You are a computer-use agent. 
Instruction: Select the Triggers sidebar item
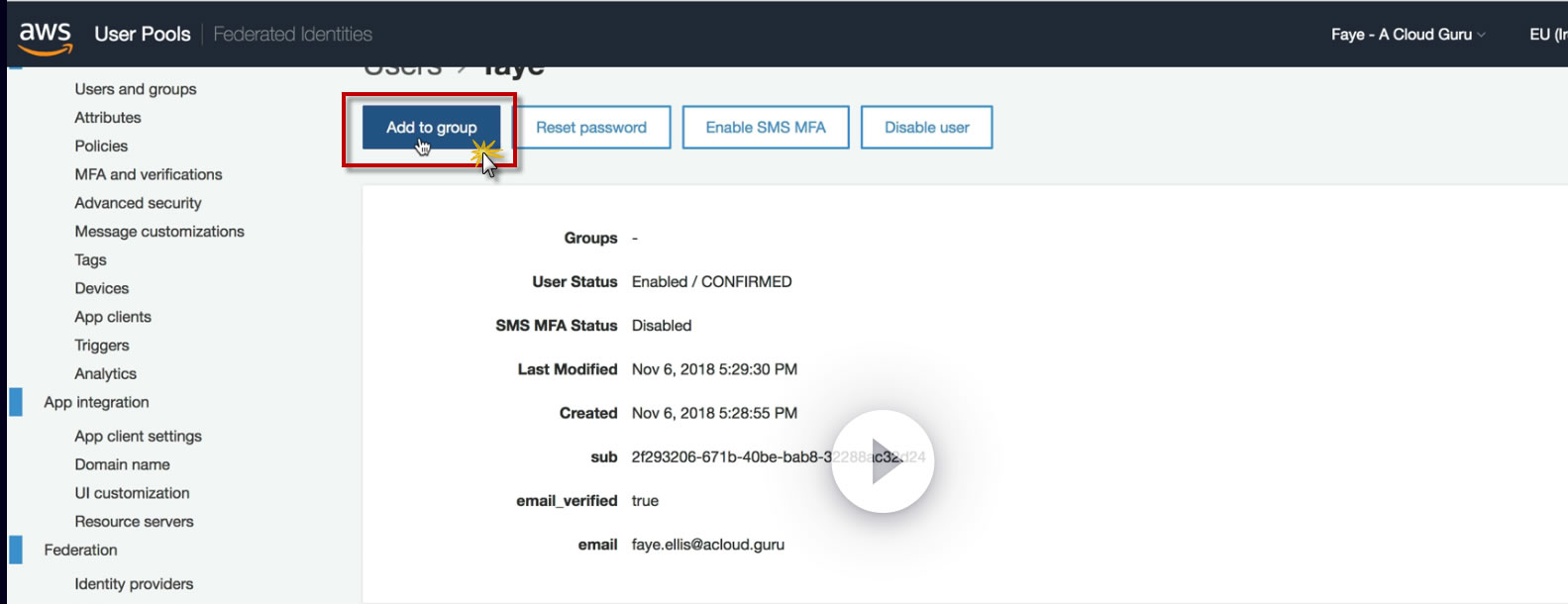point(102,346)
